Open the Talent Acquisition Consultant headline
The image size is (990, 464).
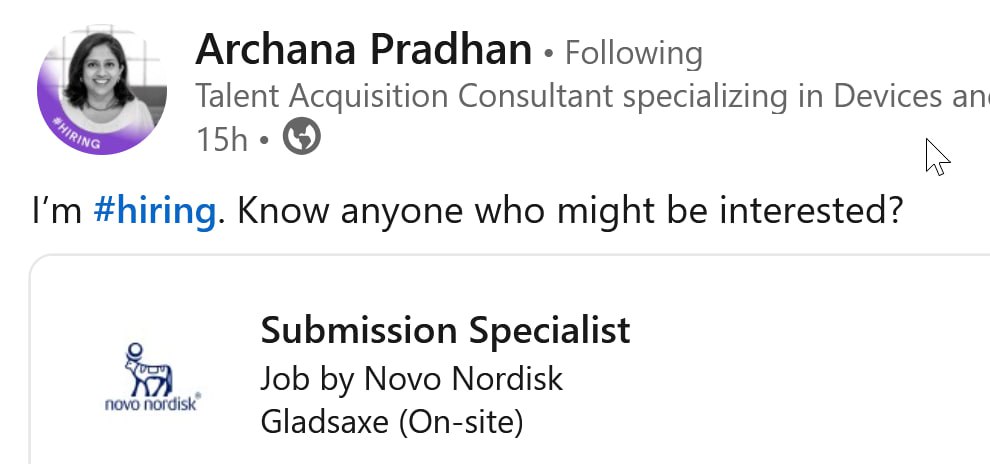(592, 97)
